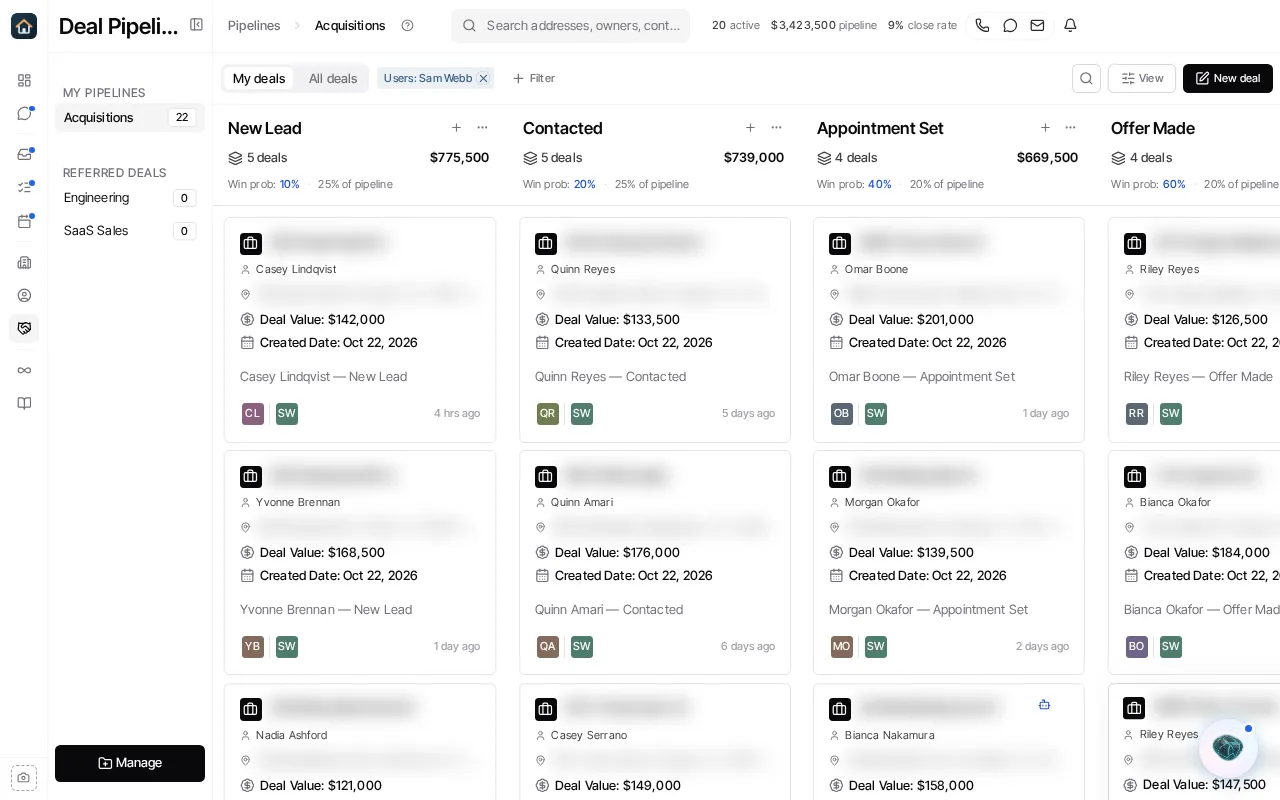Switch to the My deals tab

pyautogui.click(x=259, y=78)
